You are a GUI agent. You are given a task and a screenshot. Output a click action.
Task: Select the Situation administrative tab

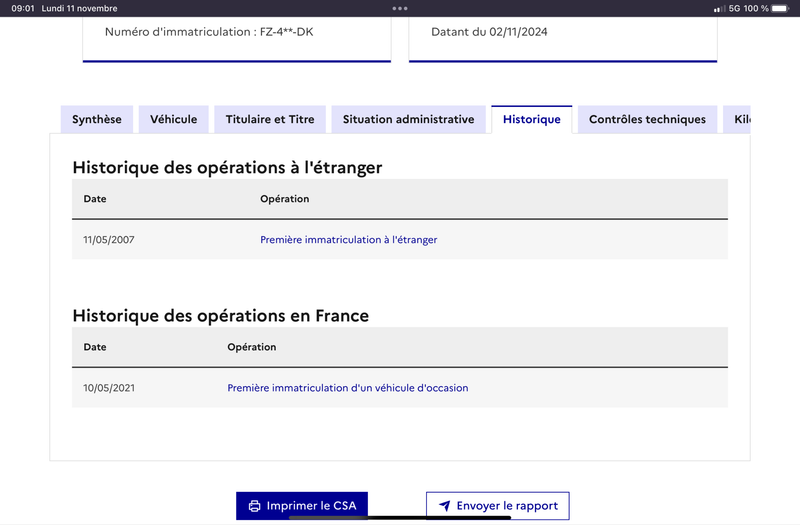(x=408, y=119)
